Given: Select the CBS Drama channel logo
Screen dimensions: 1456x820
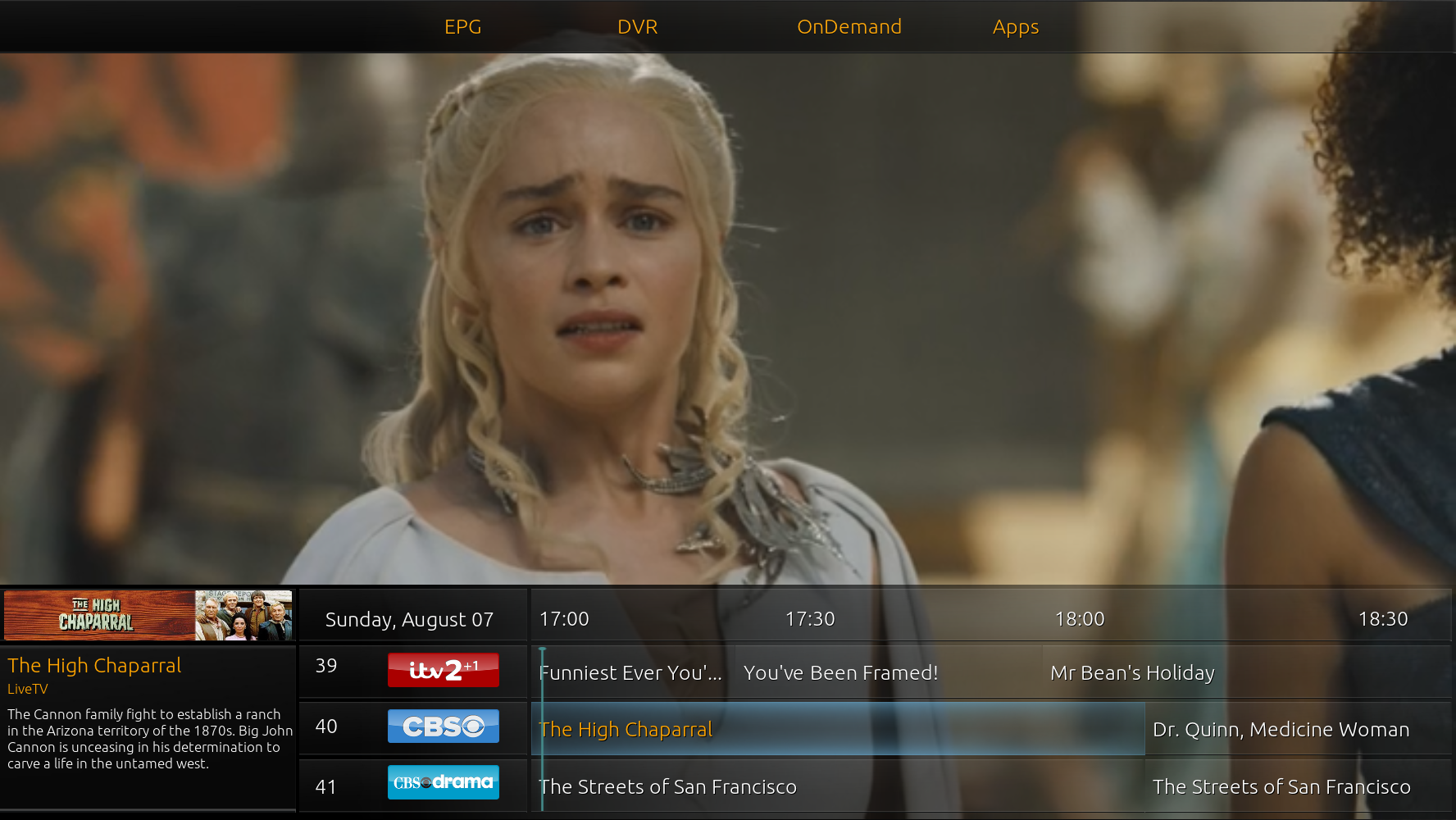Looking at the screenshot, I should pos(444,782).
